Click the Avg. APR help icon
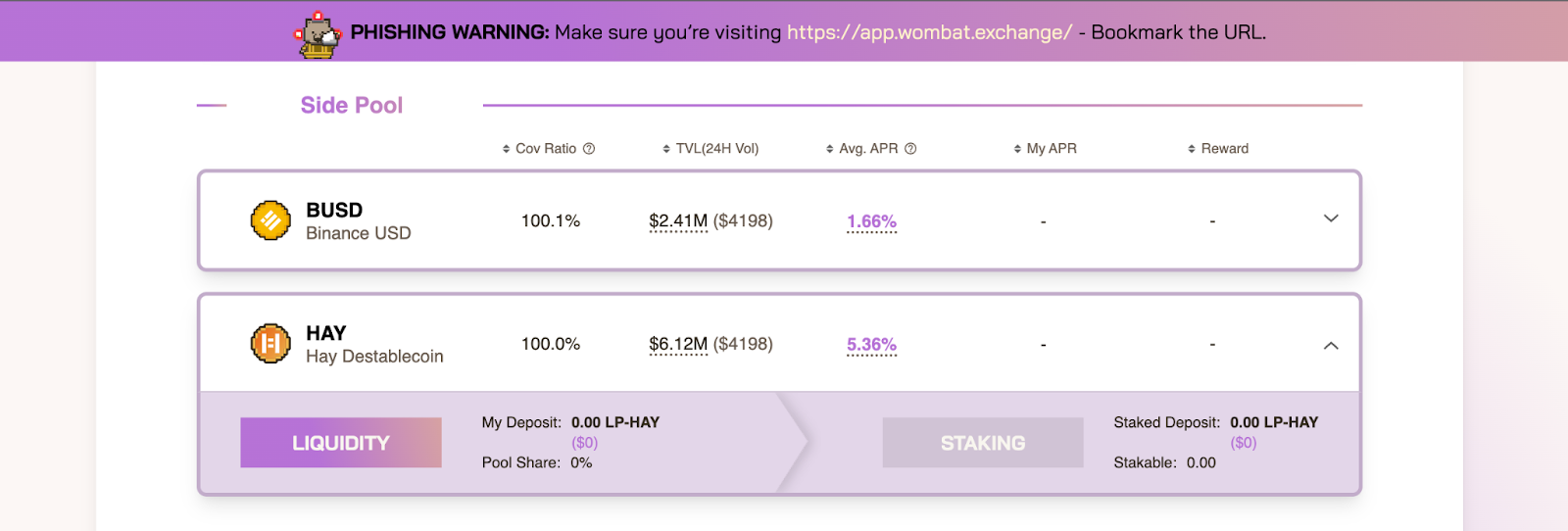Screen dimensions: 1568x531 click(910, 149)
